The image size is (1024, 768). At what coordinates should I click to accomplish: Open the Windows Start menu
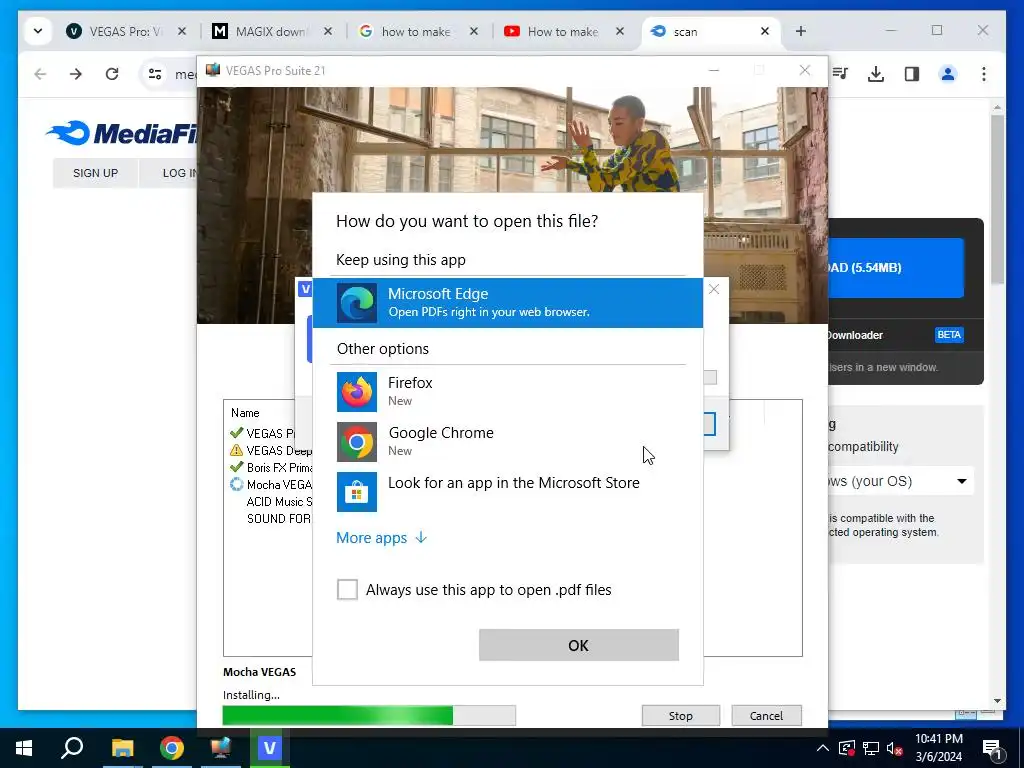pyautogui.click(x=24, y=748)
